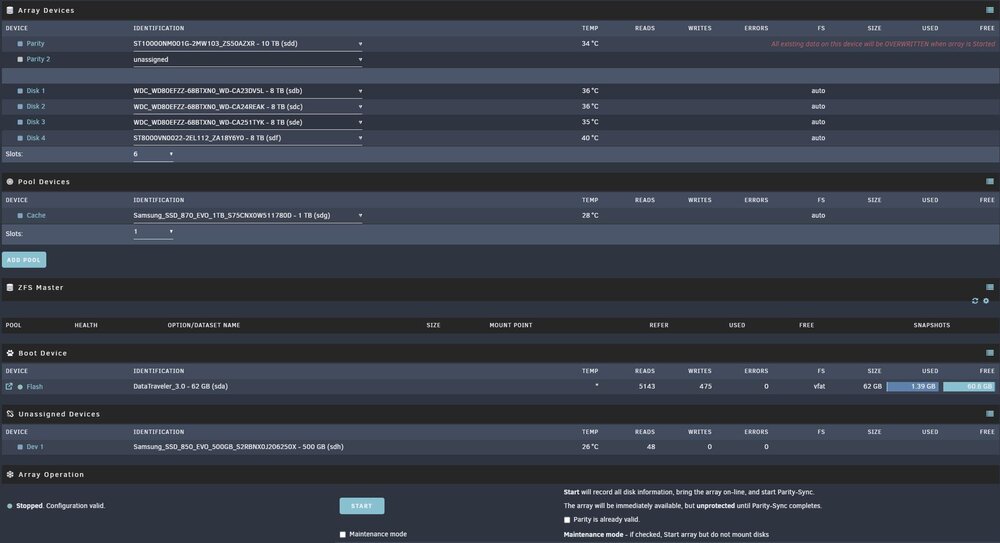This screenshot has width=1000, height=543.
Task: Click the Unassigned Devices section icon
Action: (x=10, y=414)
